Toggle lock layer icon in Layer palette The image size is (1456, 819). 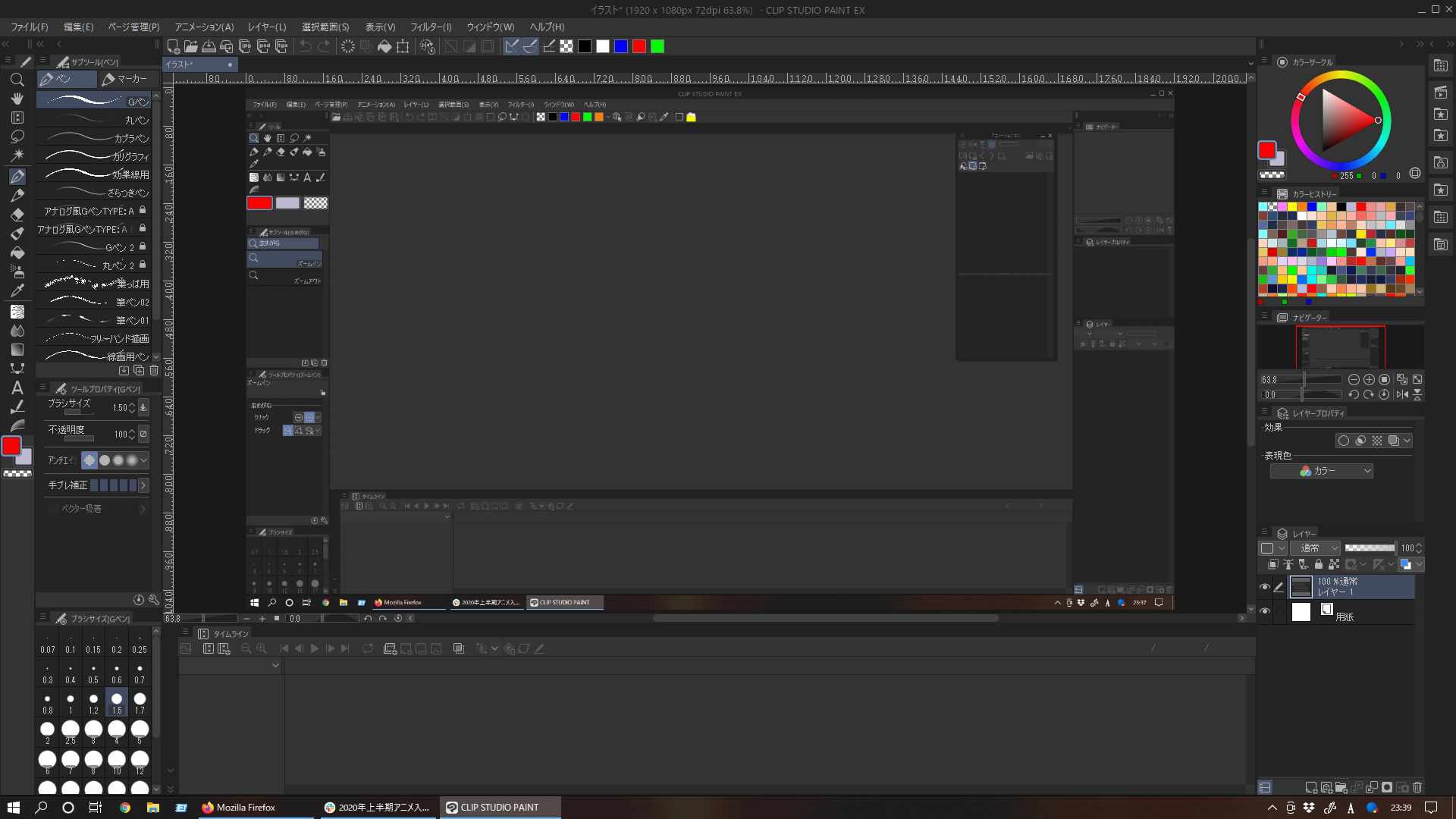pyautogui.click(x=1319, y=565)
